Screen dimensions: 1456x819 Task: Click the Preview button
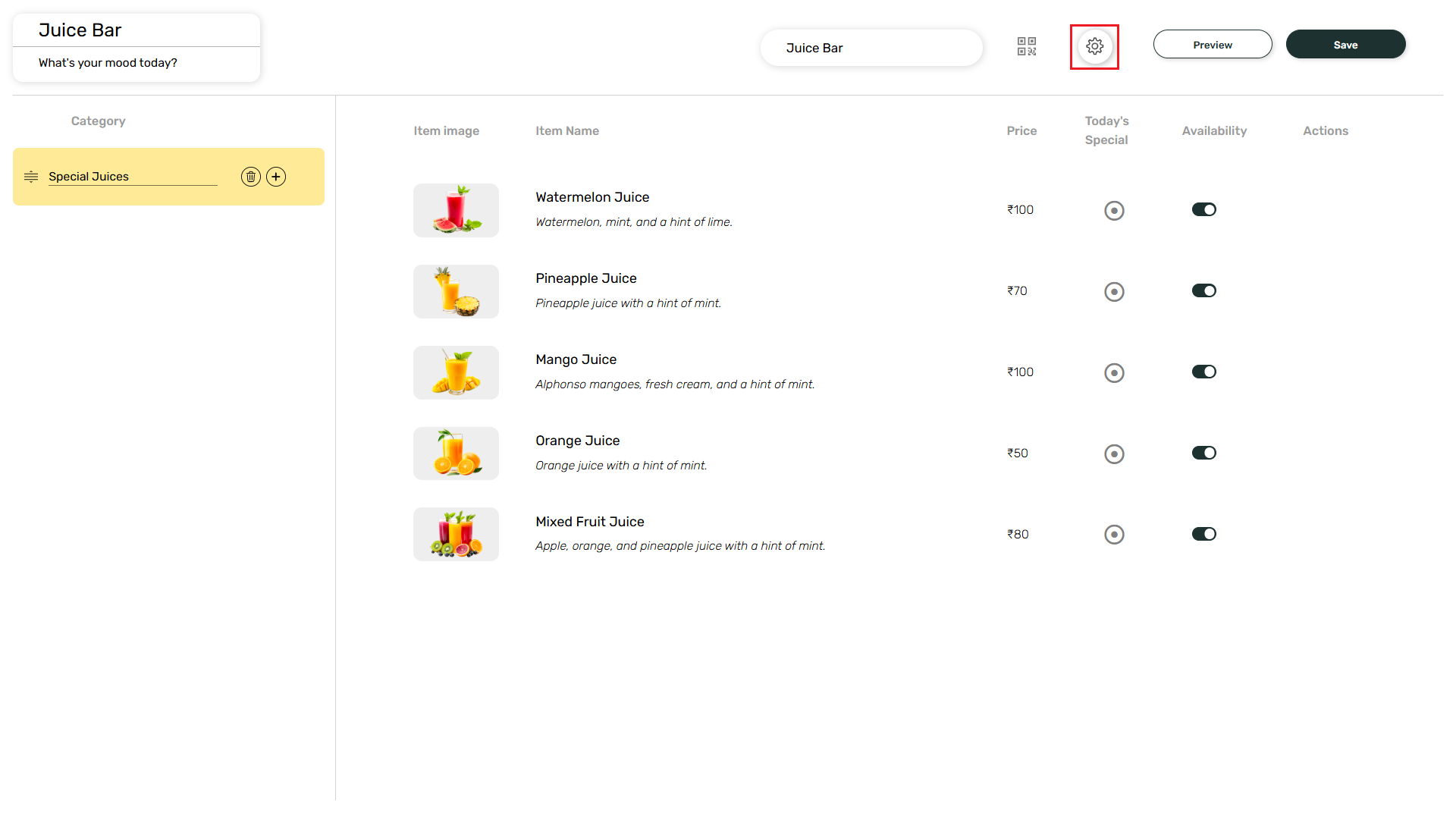1212,45
